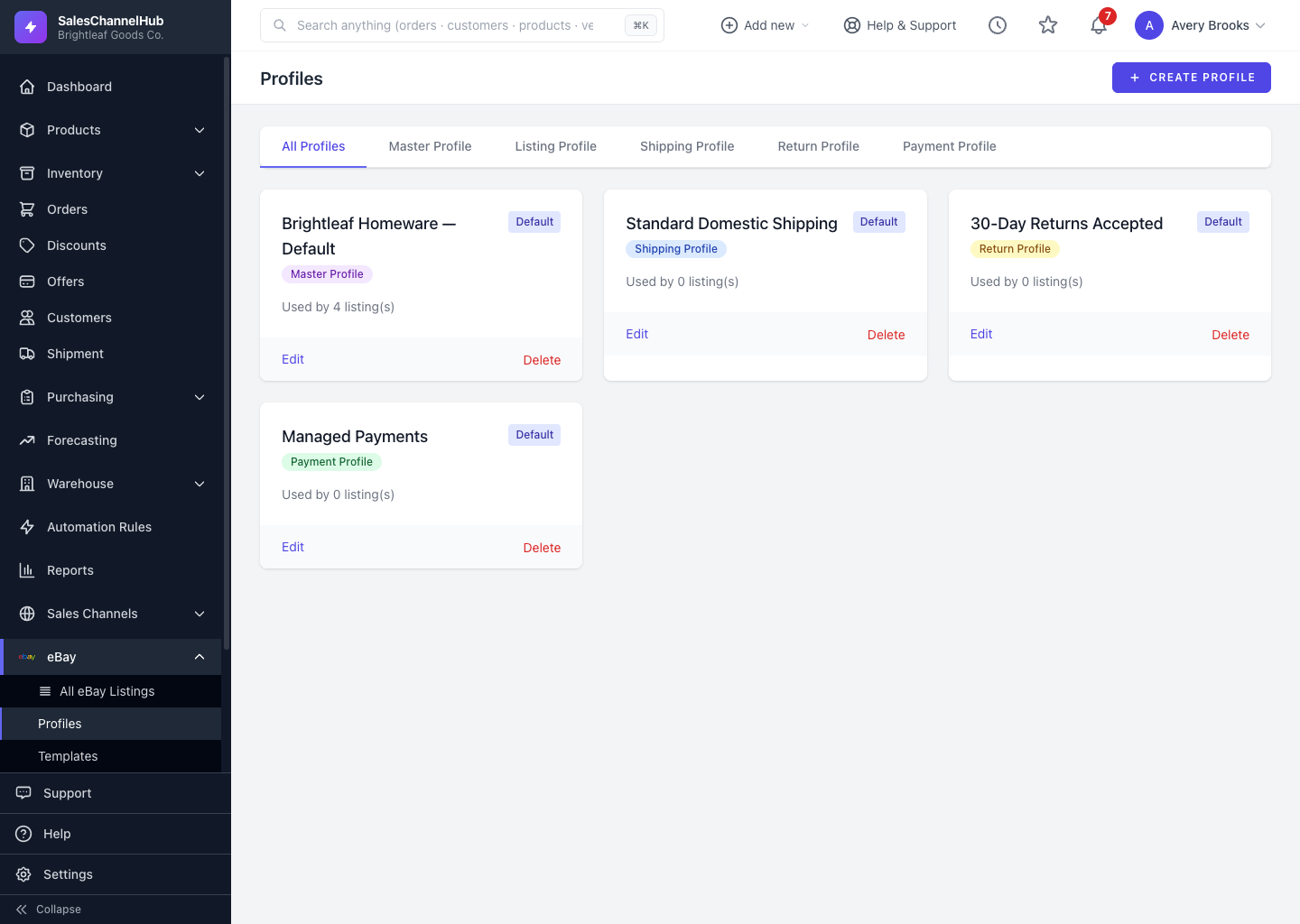
Task: Expand the Purchasing submenu chevron
Action: click(200, 397)
